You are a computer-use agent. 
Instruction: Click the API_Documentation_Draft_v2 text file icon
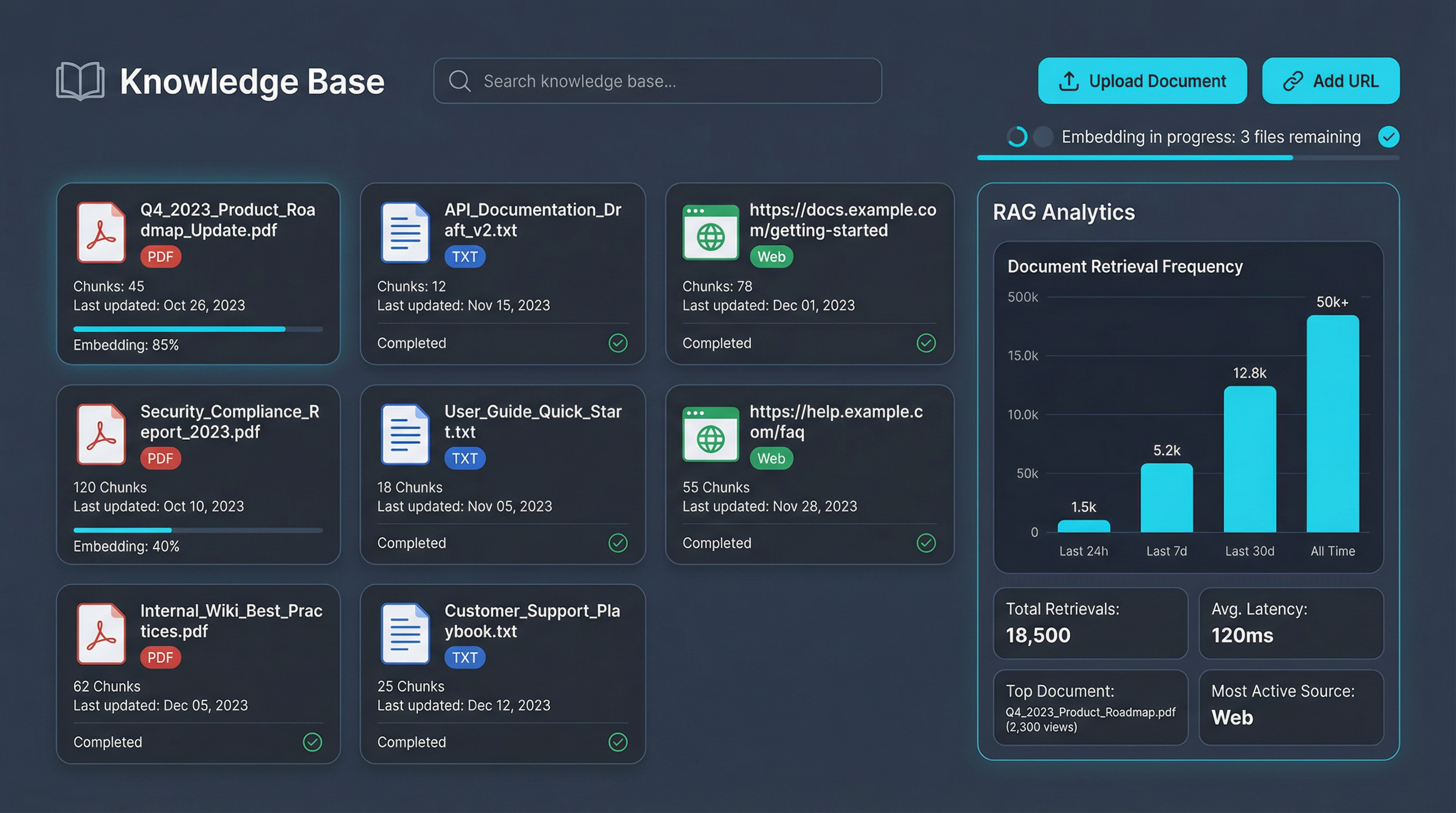pos(405,232)
